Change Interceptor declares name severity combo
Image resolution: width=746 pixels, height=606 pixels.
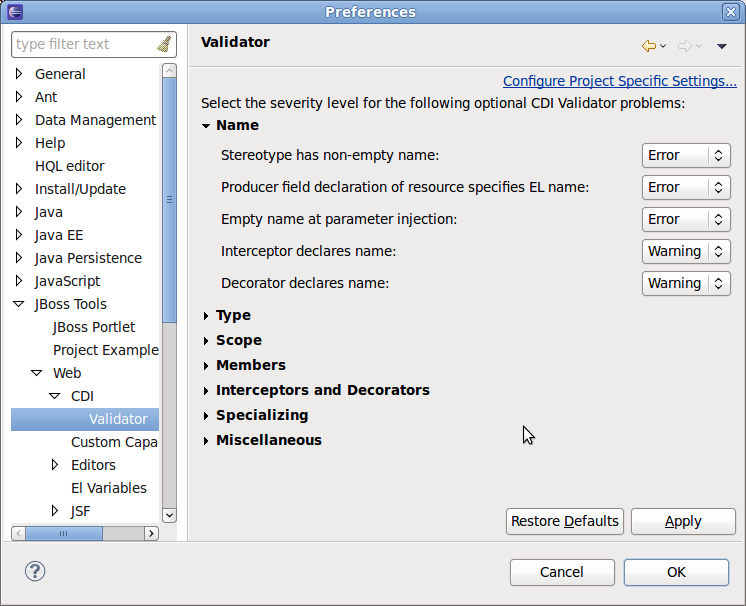pos(686,251)
